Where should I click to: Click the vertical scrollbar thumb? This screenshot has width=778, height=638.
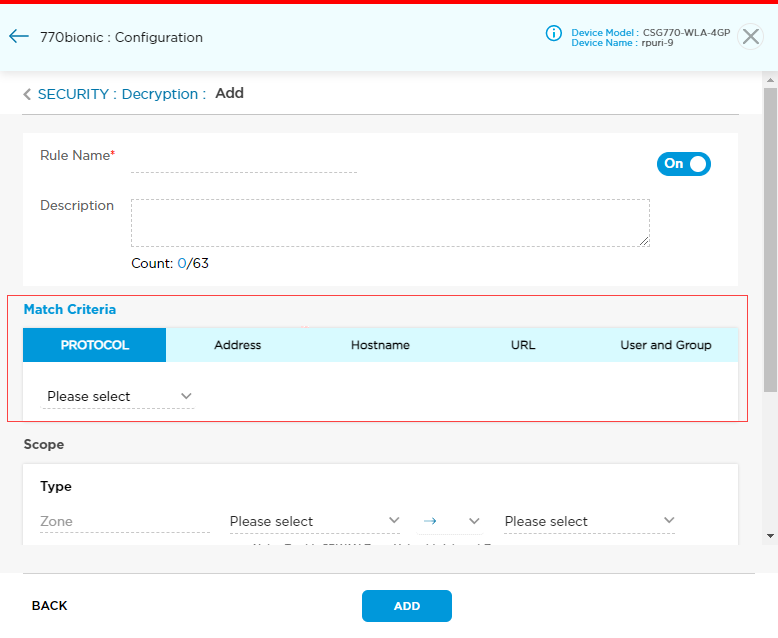770,240
